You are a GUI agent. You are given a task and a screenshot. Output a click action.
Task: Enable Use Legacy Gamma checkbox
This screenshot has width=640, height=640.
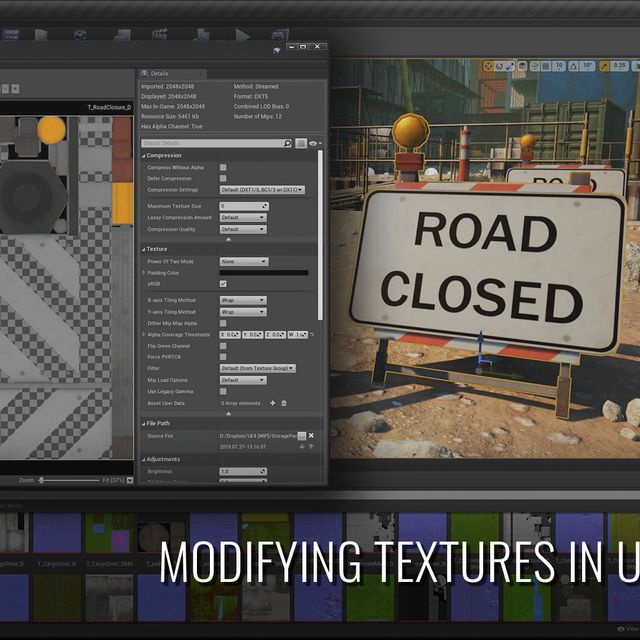[x=223, y=391]
